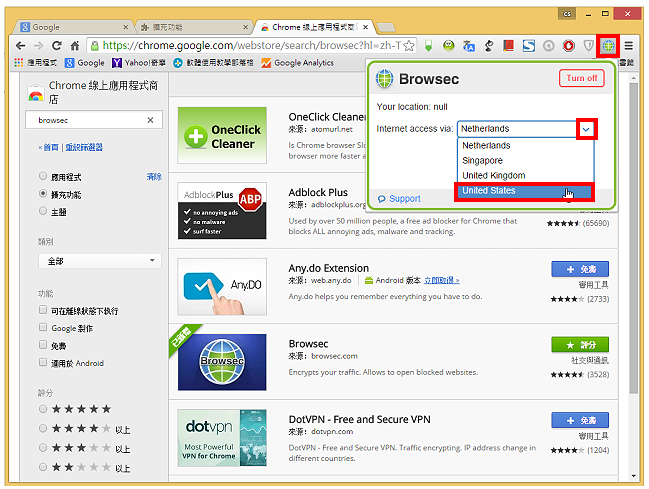
Task: Click the Chrome Web Store logo
Action: 36,95
